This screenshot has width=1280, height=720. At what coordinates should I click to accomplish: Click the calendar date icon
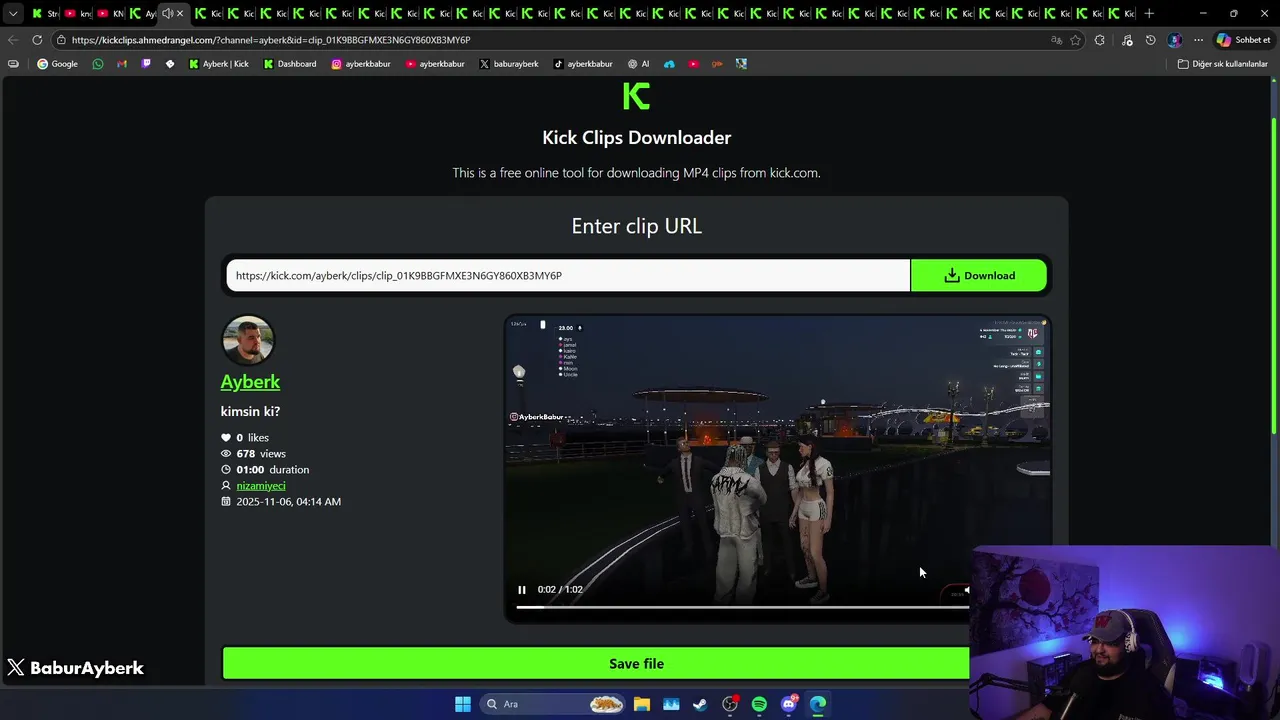coord(226,502)
